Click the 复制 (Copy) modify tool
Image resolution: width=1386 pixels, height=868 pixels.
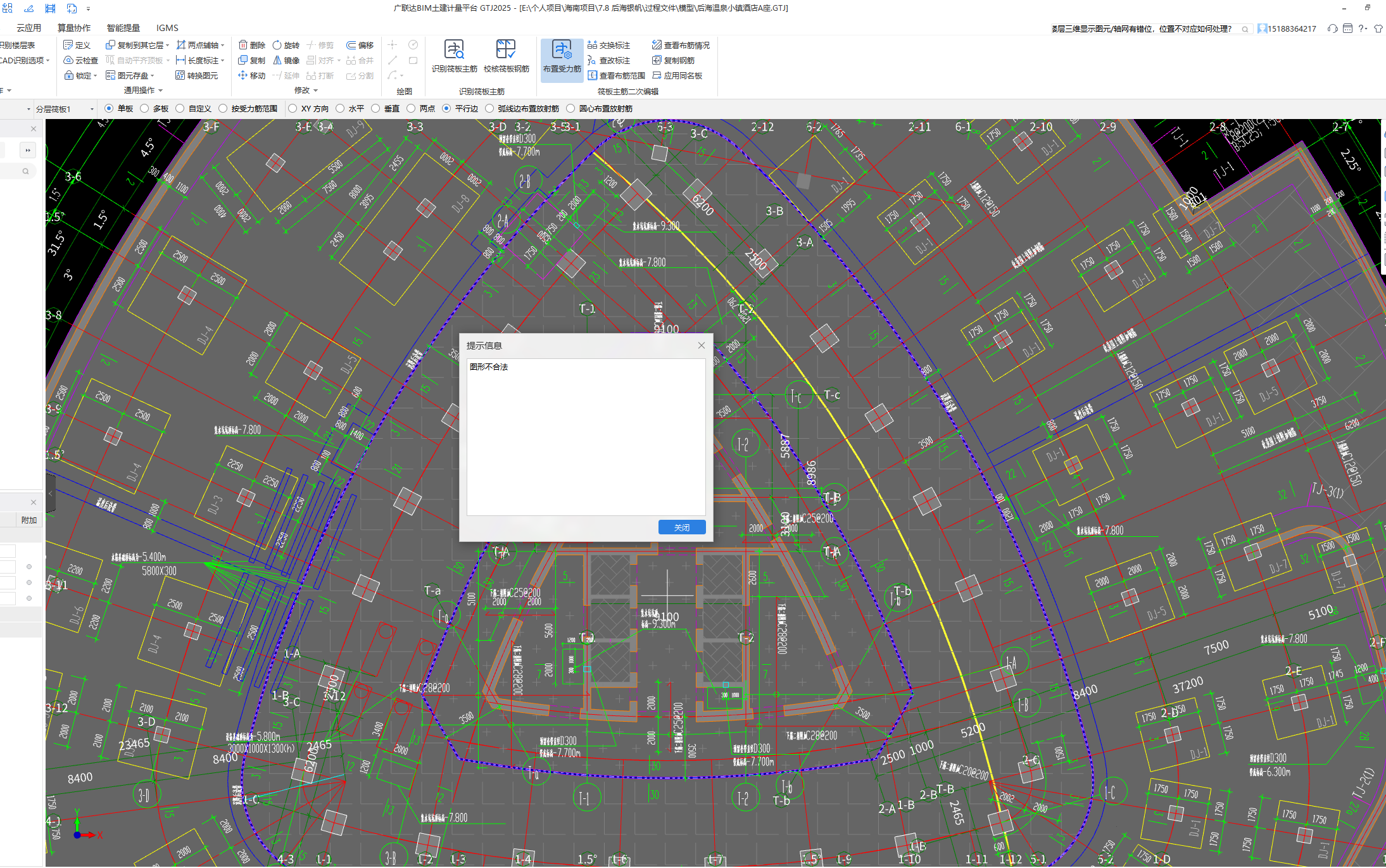(251, 60)
